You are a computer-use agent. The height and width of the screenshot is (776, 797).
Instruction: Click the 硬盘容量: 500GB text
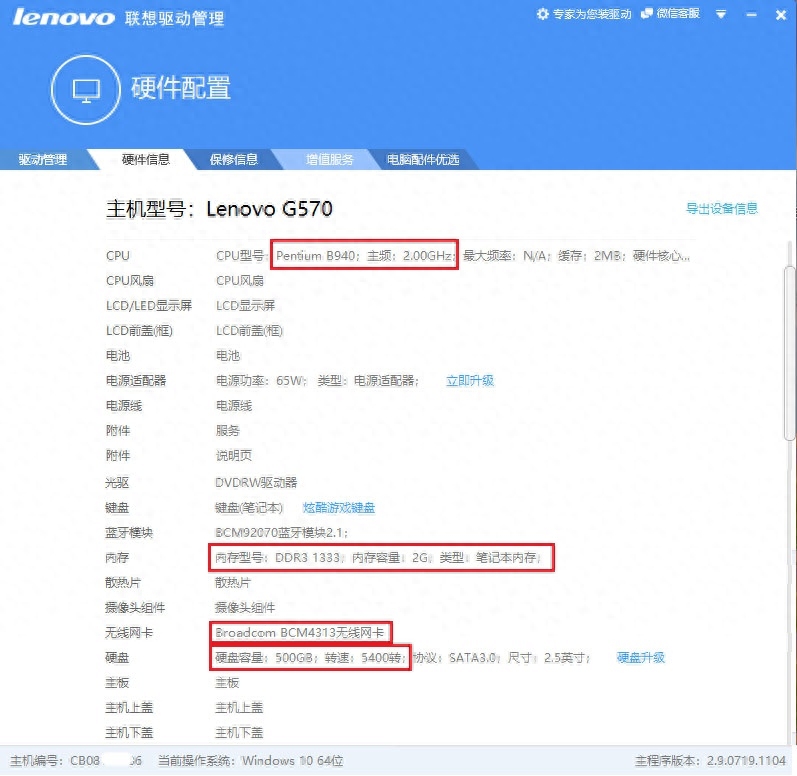click(263, 658)
